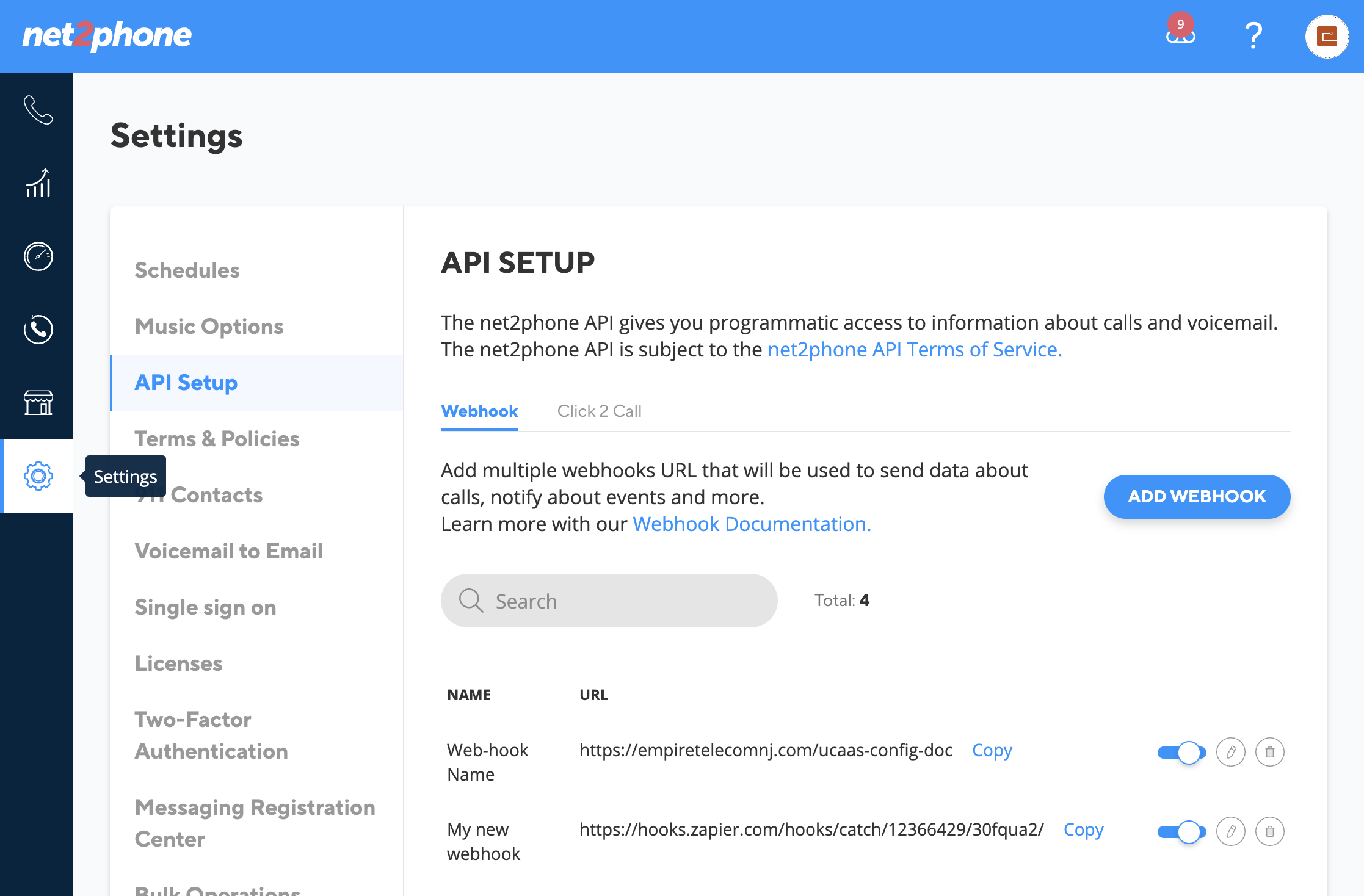
Task: Click the Settings gear sidebar icon
Action: tap(38, 476)
